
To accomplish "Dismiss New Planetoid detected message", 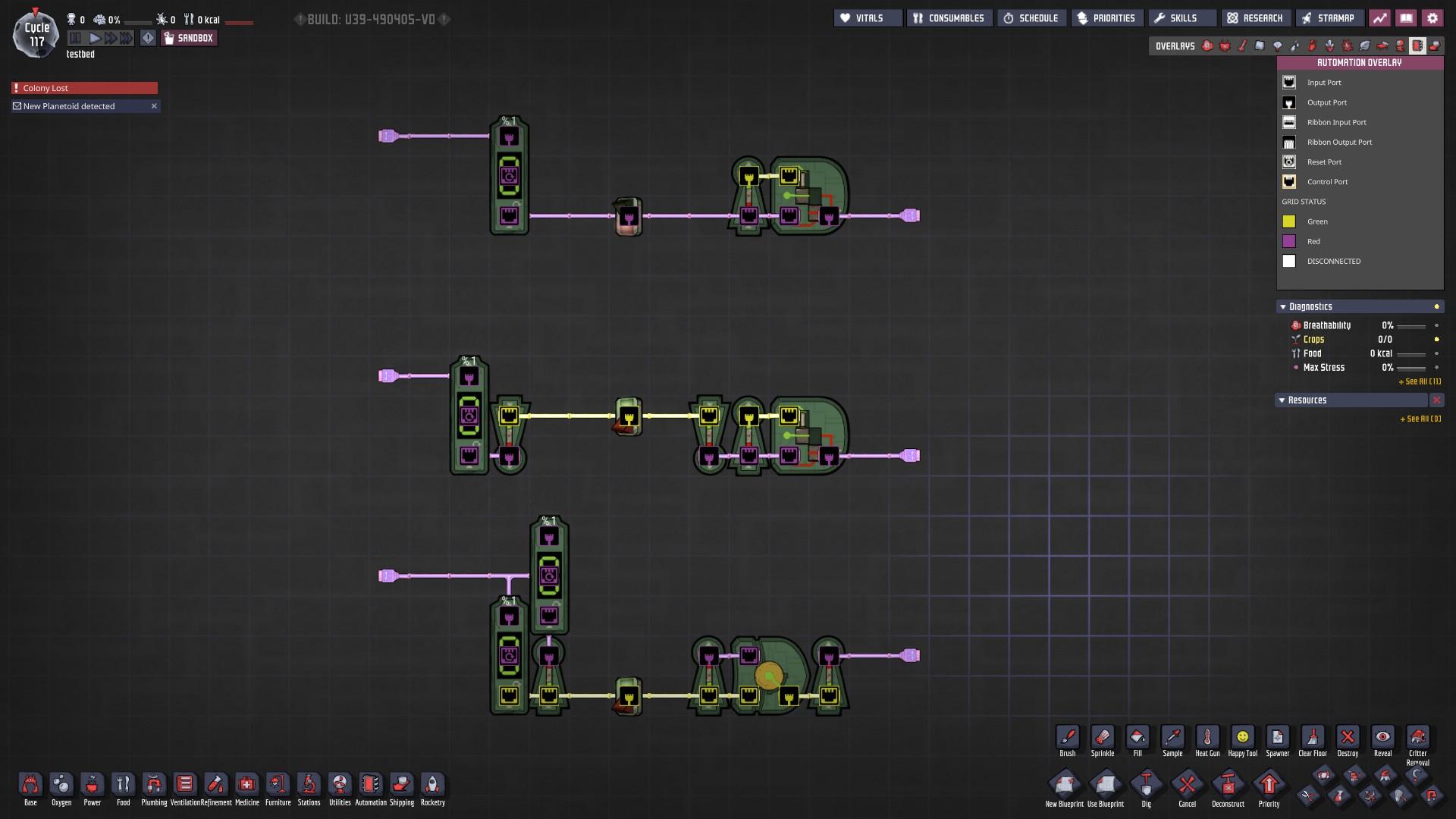I will point(154,106).
